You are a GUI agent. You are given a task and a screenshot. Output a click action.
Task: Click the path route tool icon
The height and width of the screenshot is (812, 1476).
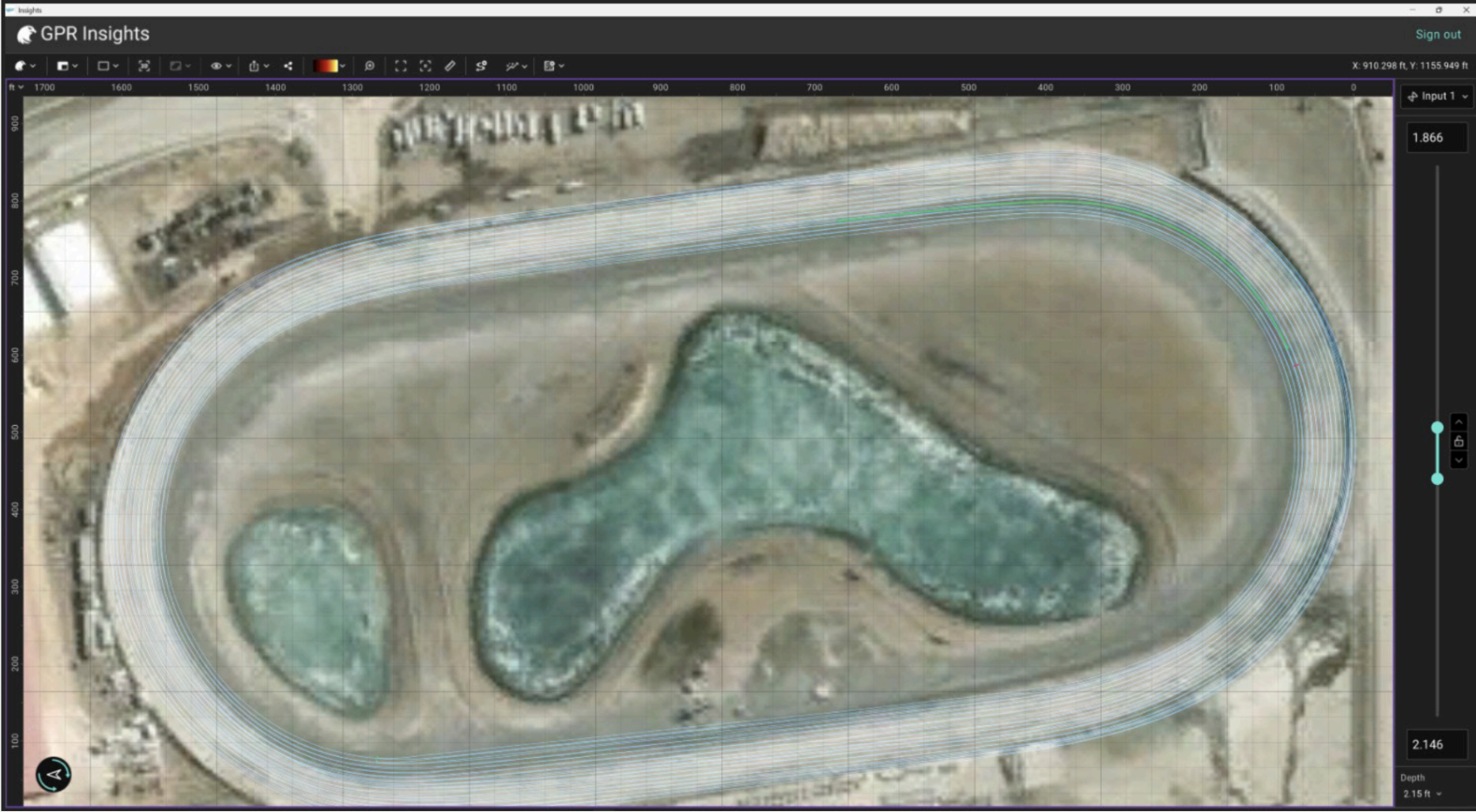click(481, 66)
